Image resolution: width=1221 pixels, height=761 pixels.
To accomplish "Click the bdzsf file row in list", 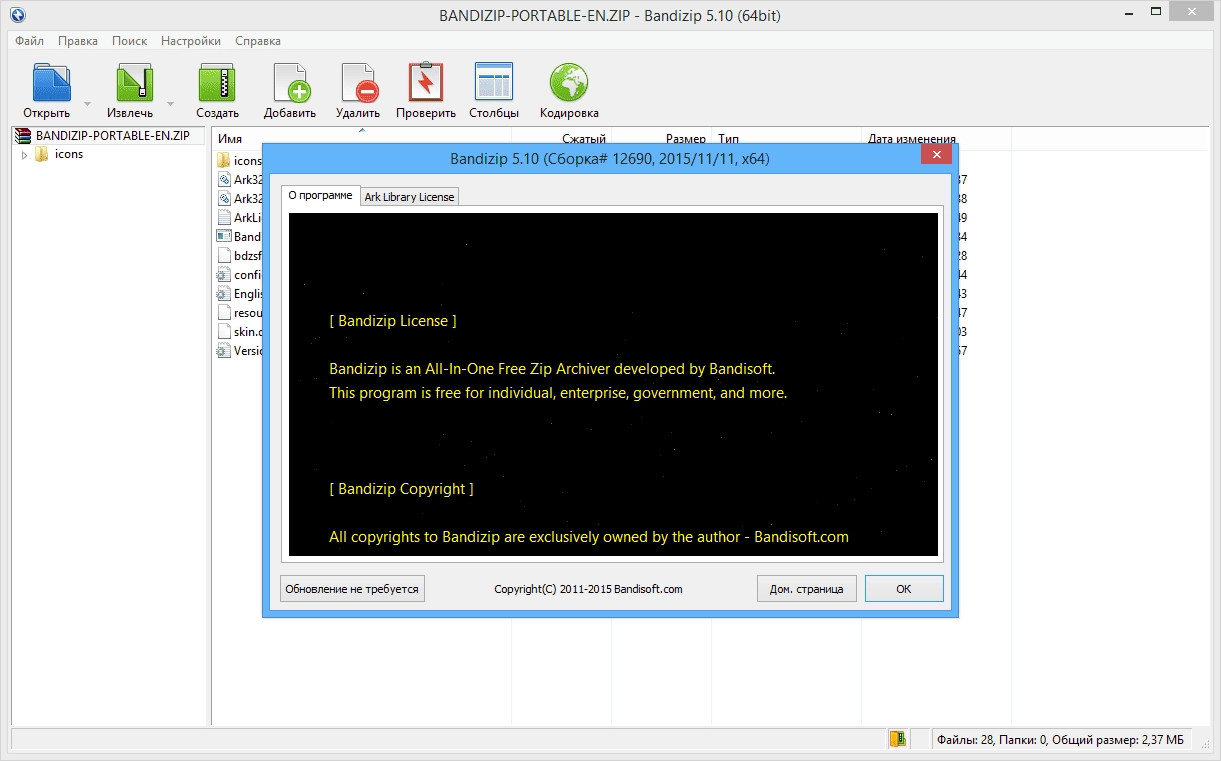I will click(239, 255).
